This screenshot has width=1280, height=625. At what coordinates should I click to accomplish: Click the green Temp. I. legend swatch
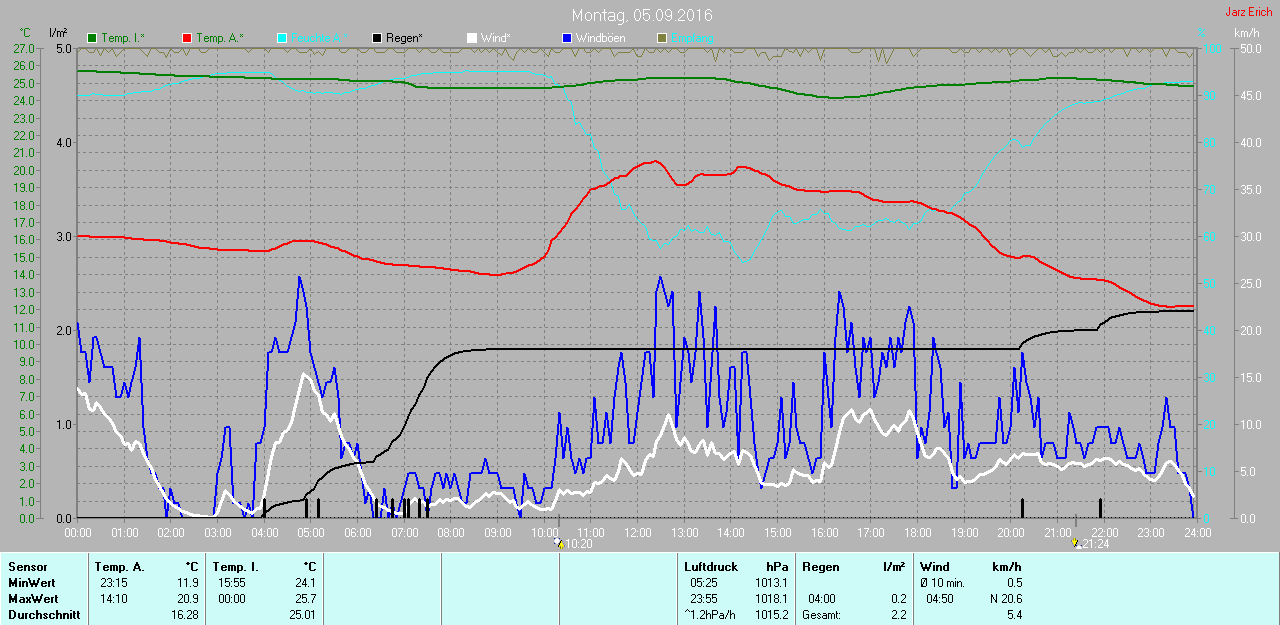tap(93, 38)
